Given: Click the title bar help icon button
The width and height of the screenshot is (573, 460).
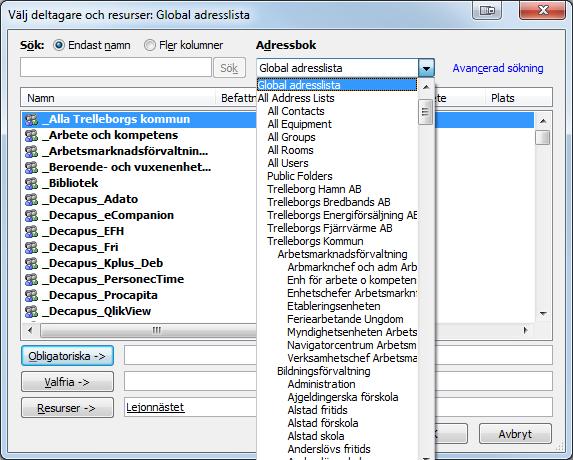Looking at the screenshot, I should pos(487,10).
